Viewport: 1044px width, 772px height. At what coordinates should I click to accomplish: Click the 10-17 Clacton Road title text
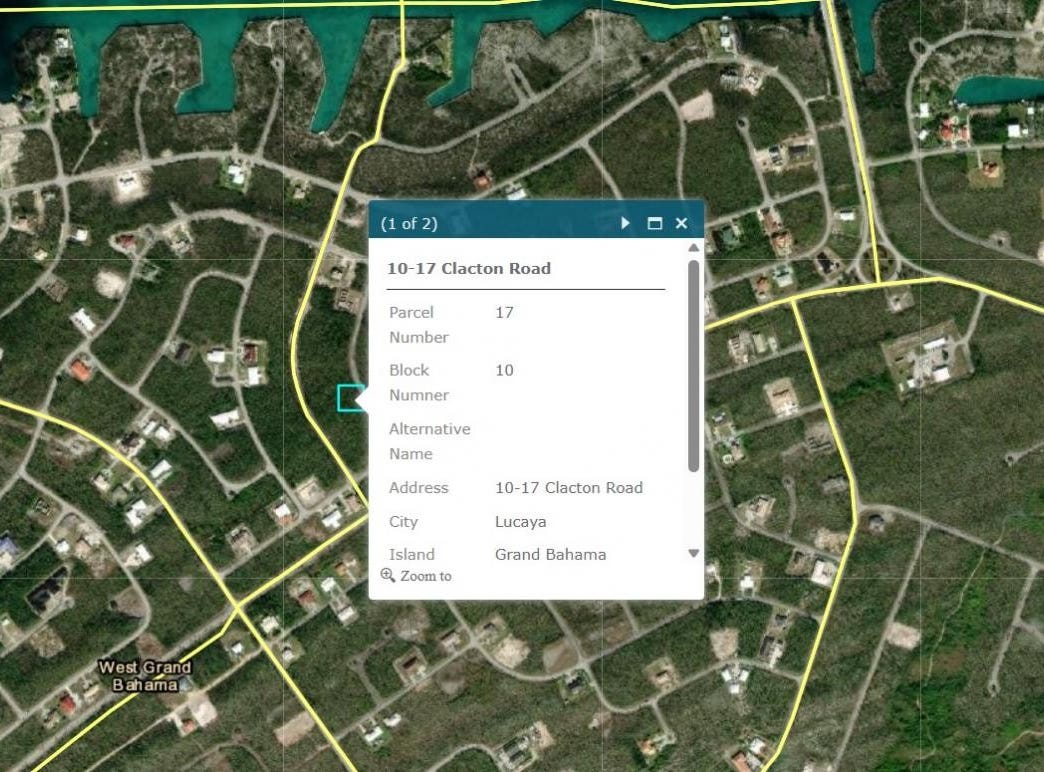[469, 268]
